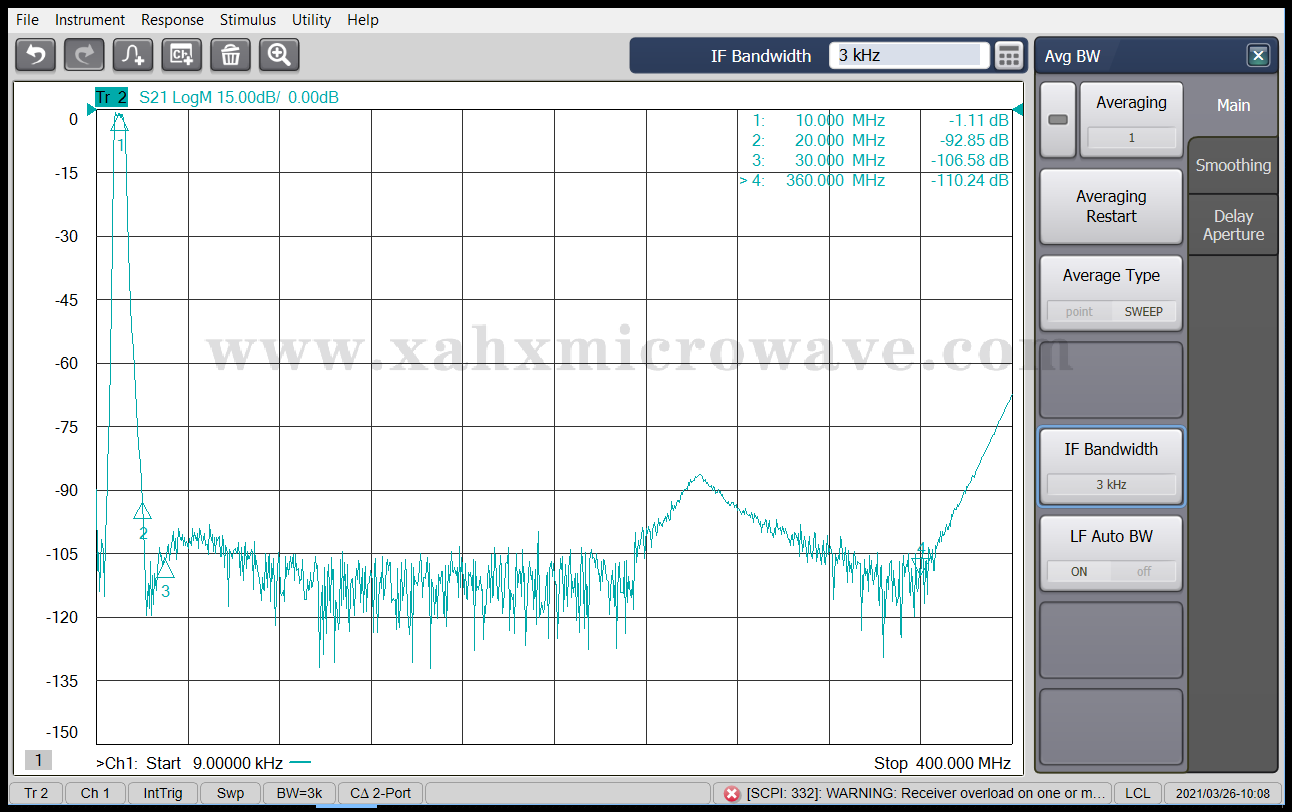1292x812 pixels.
Task: Click the date and time display
Action: coord(1223,793)
